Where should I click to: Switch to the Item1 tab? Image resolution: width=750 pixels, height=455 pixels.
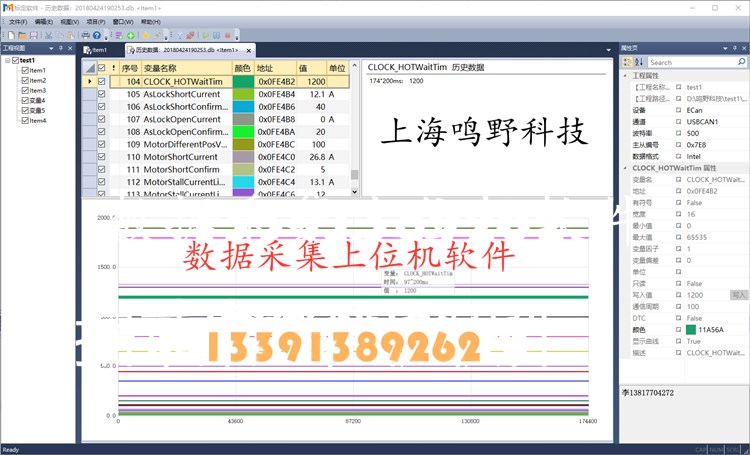pyautogui.click(x=96, y=49)
